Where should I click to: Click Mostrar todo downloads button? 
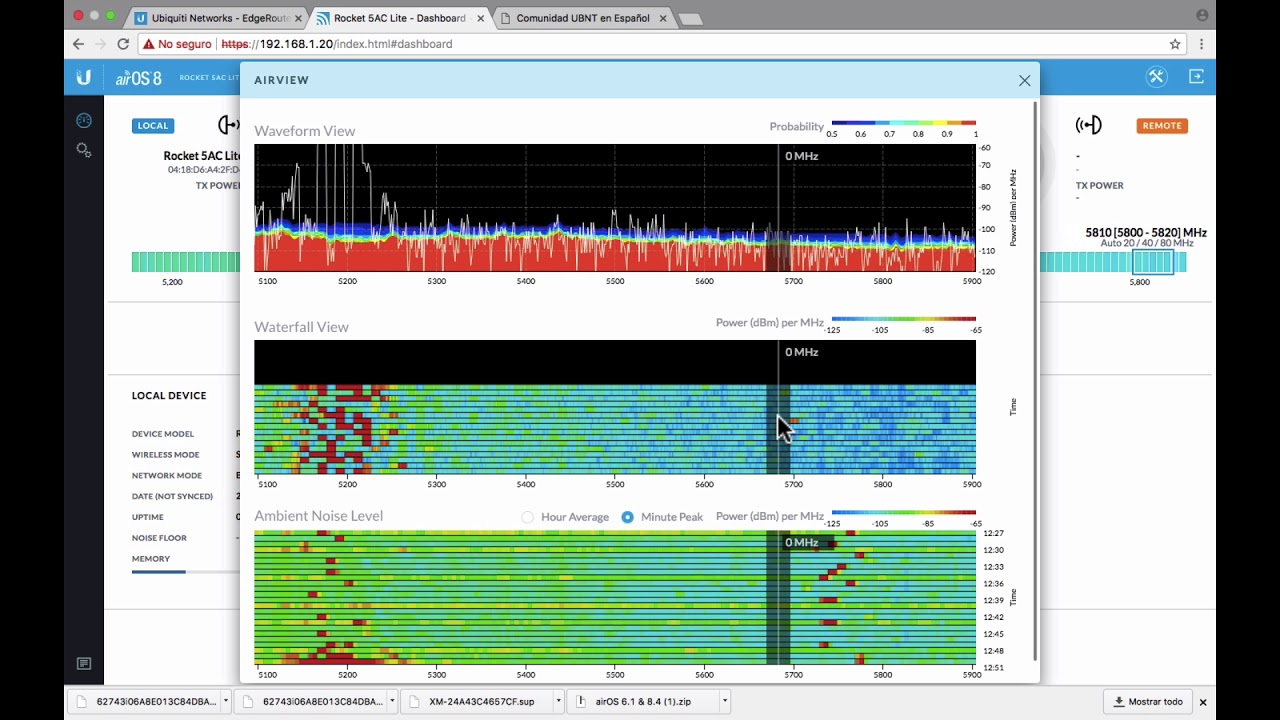point(1148,702)
